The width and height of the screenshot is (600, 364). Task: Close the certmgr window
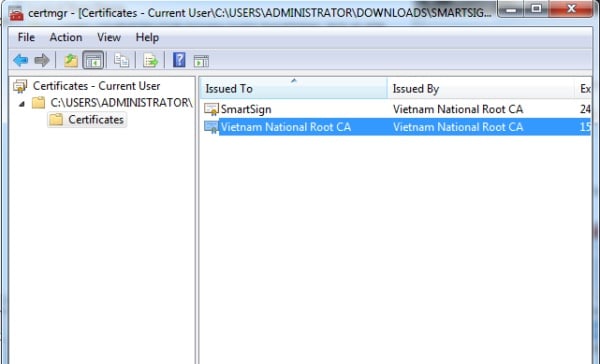[571, 9]
